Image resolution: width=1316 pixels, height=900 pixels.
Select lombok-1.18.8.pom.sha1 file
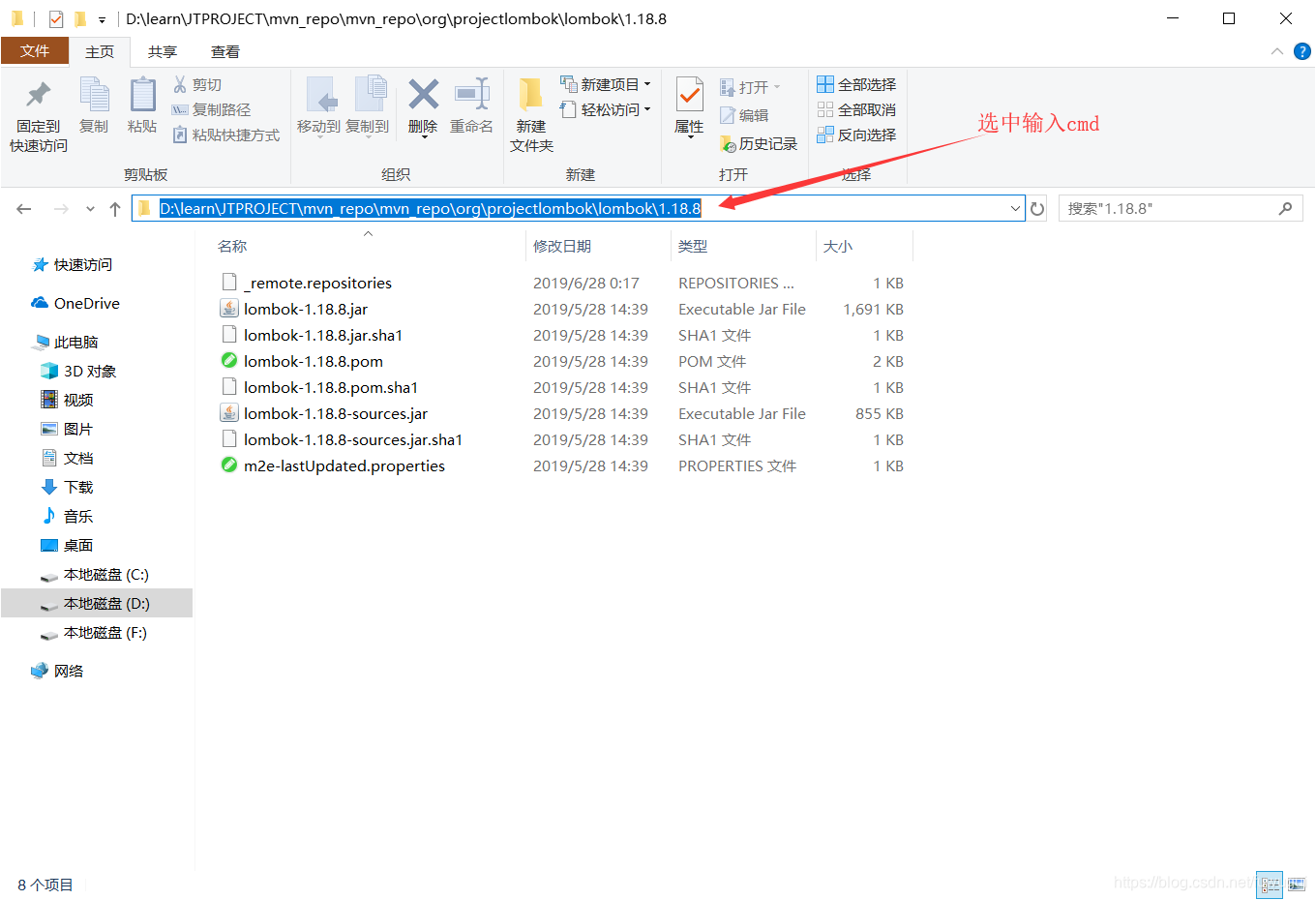(331, 387)
